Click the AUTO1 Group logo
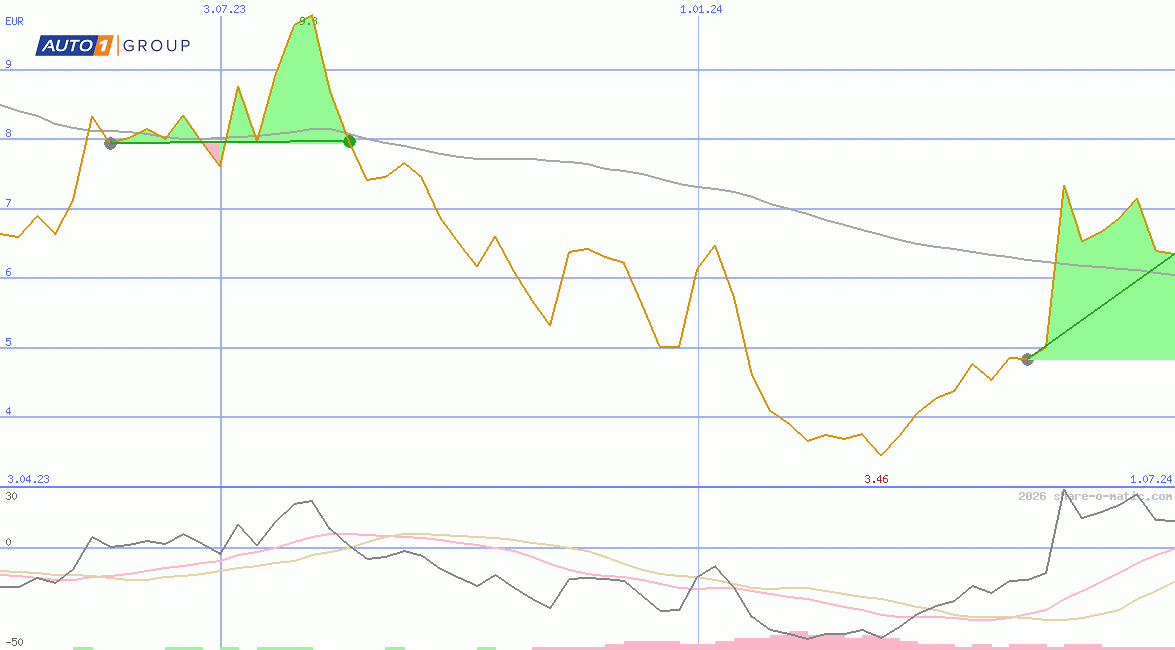This screenshot has width=1175, height=650. 113,45
